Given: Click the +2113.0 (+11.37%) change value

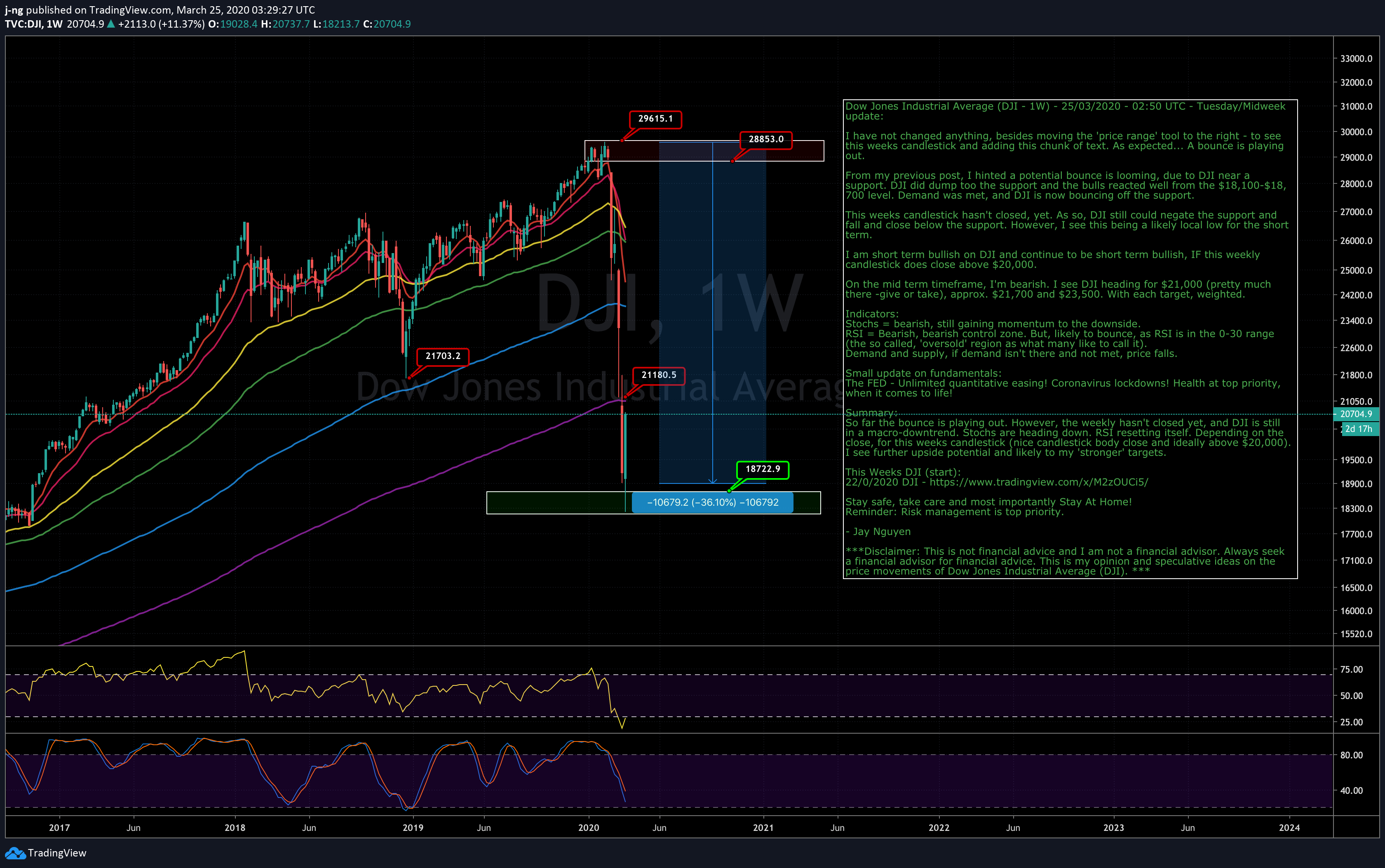Looking at the screenshot, I should (161, 24).
